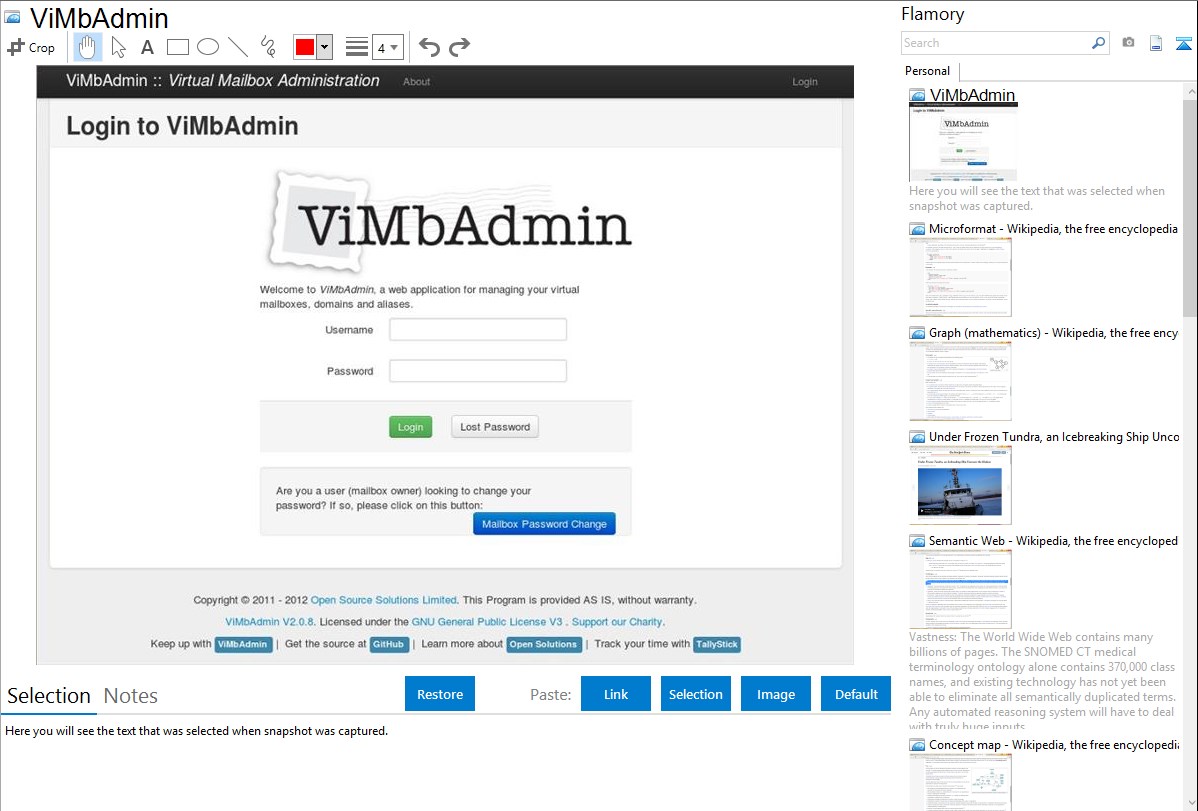This screenshot has width=1198, height=811.
Task: Click the ViMbAdmin title in snapshot list
Action: coord(972,96)
